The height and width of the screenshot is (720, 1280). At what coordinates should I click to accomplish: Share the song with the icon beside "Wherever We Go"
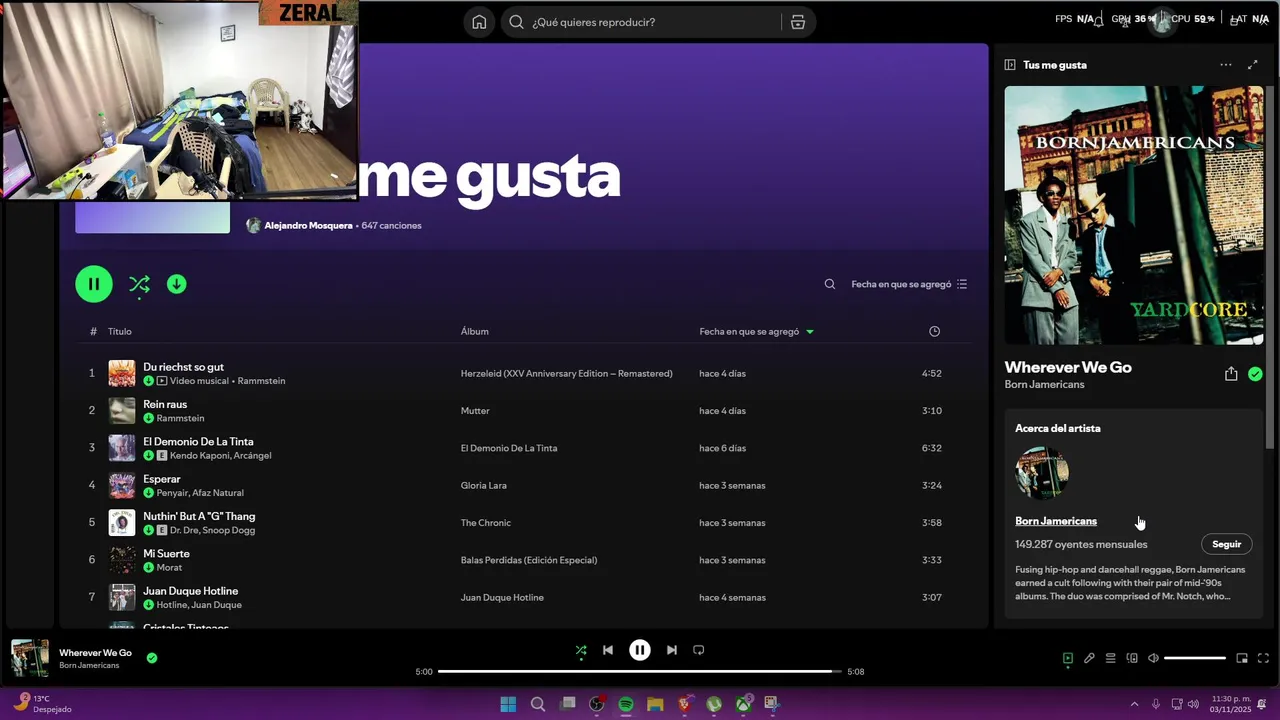pyautogui.click(x=1231, y=374)
